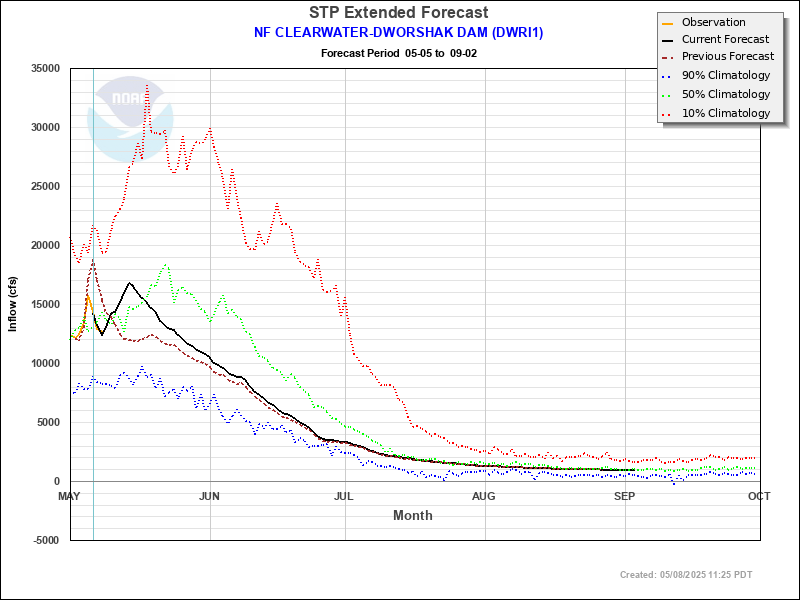Click the Forecast Period 05-05 to 09-02 text

pos(399,52)
